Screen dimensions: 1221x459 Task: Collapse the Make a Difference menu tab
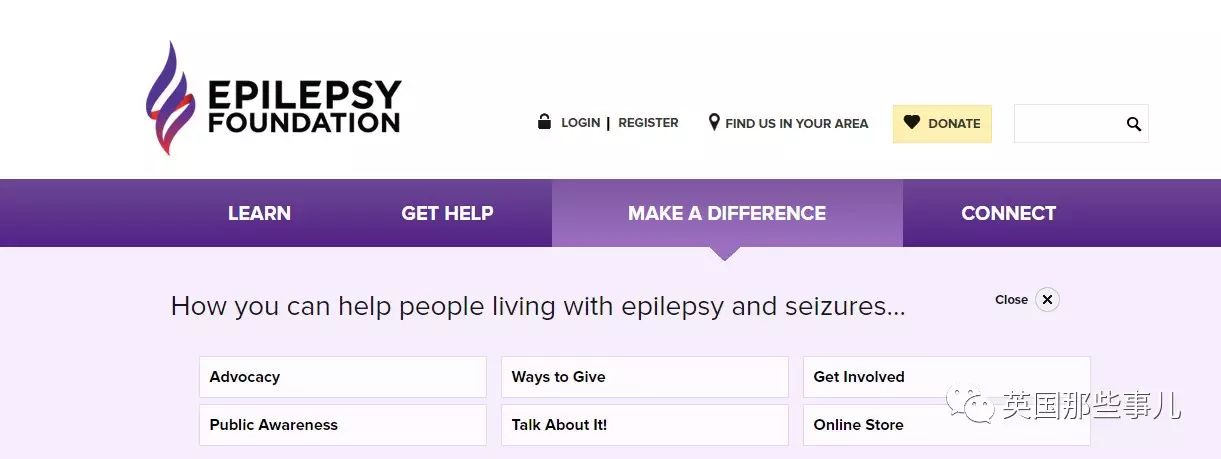click(x=727, y=213)
